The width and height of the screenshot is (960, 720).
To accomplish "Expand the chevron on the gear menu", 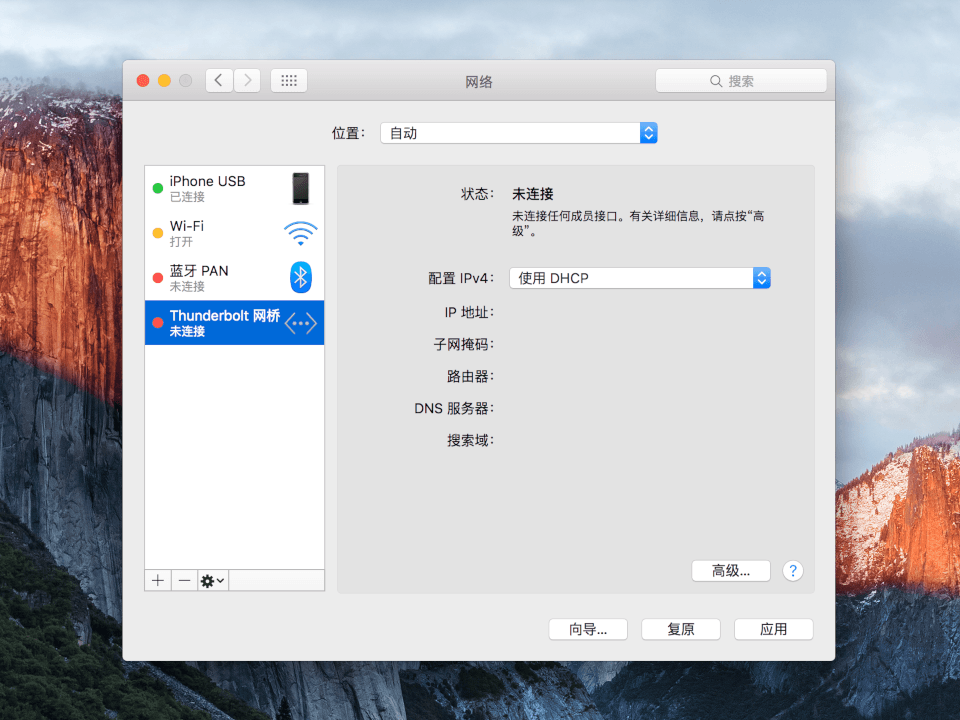I will click(x=220, y=580).
